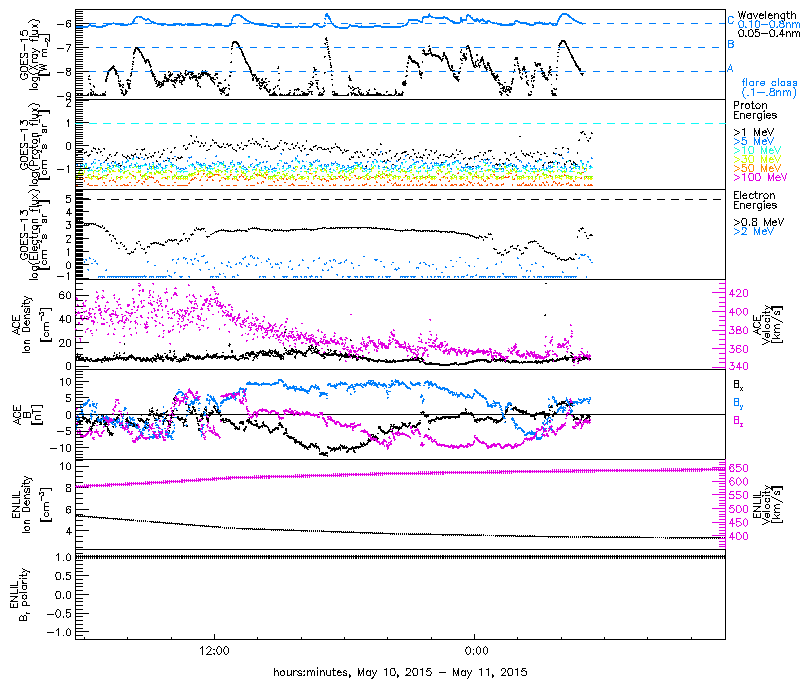Viewport: 800px width, 680px height.
Task: Click the By magnetic field legend label
Action: (738, 403)
